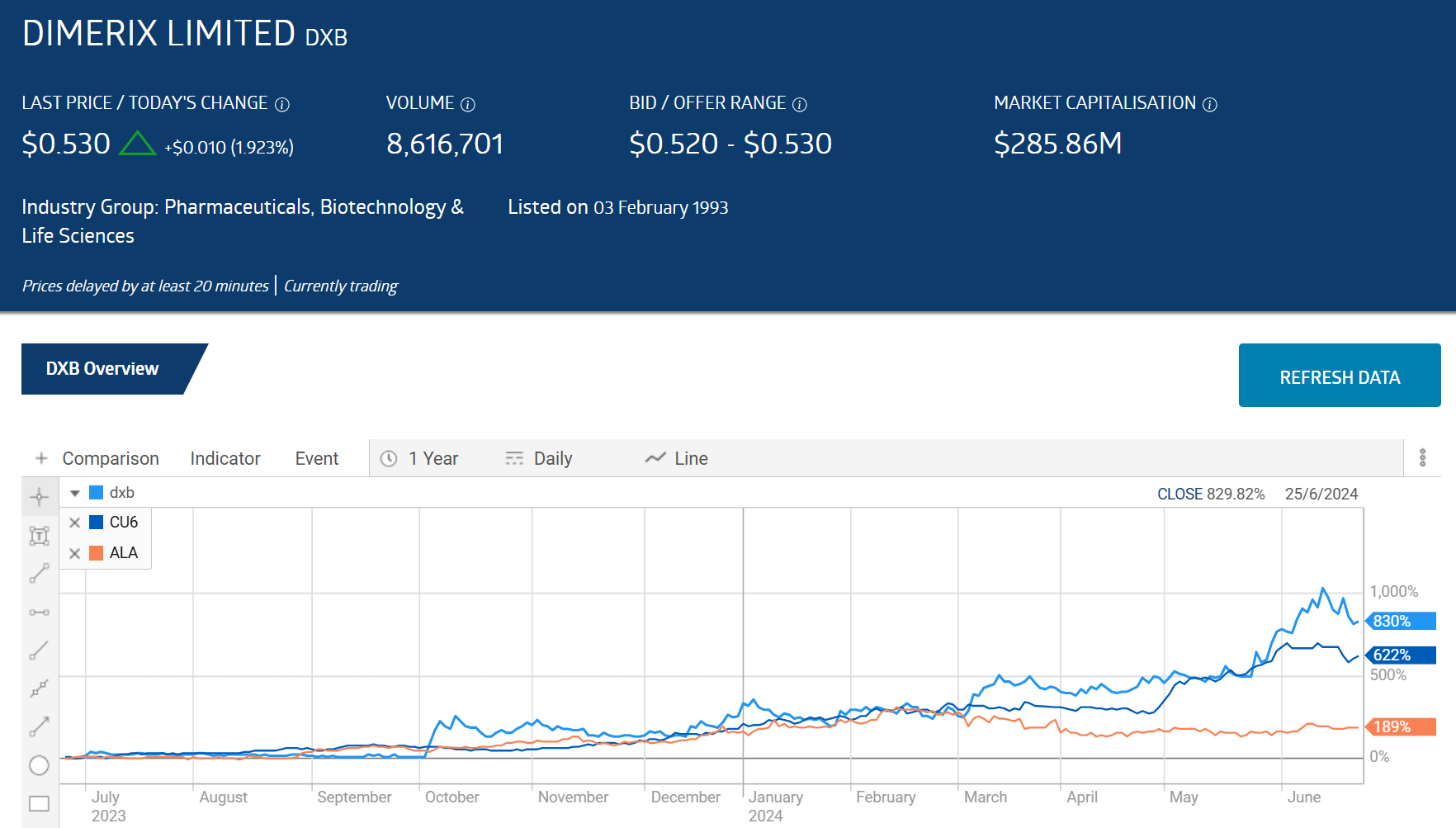Click the interval icon next to Daily

coord(514,458)
